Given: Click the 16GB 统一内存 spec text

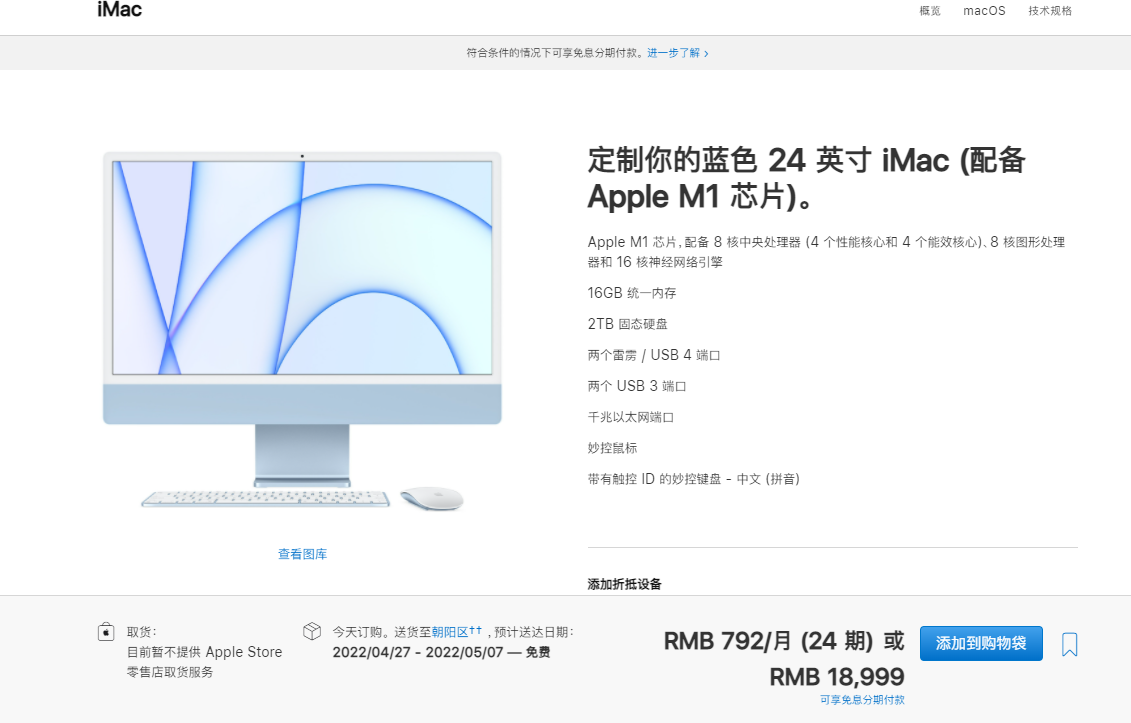Looking at the screenshot, I should click(x=632, y=293).
